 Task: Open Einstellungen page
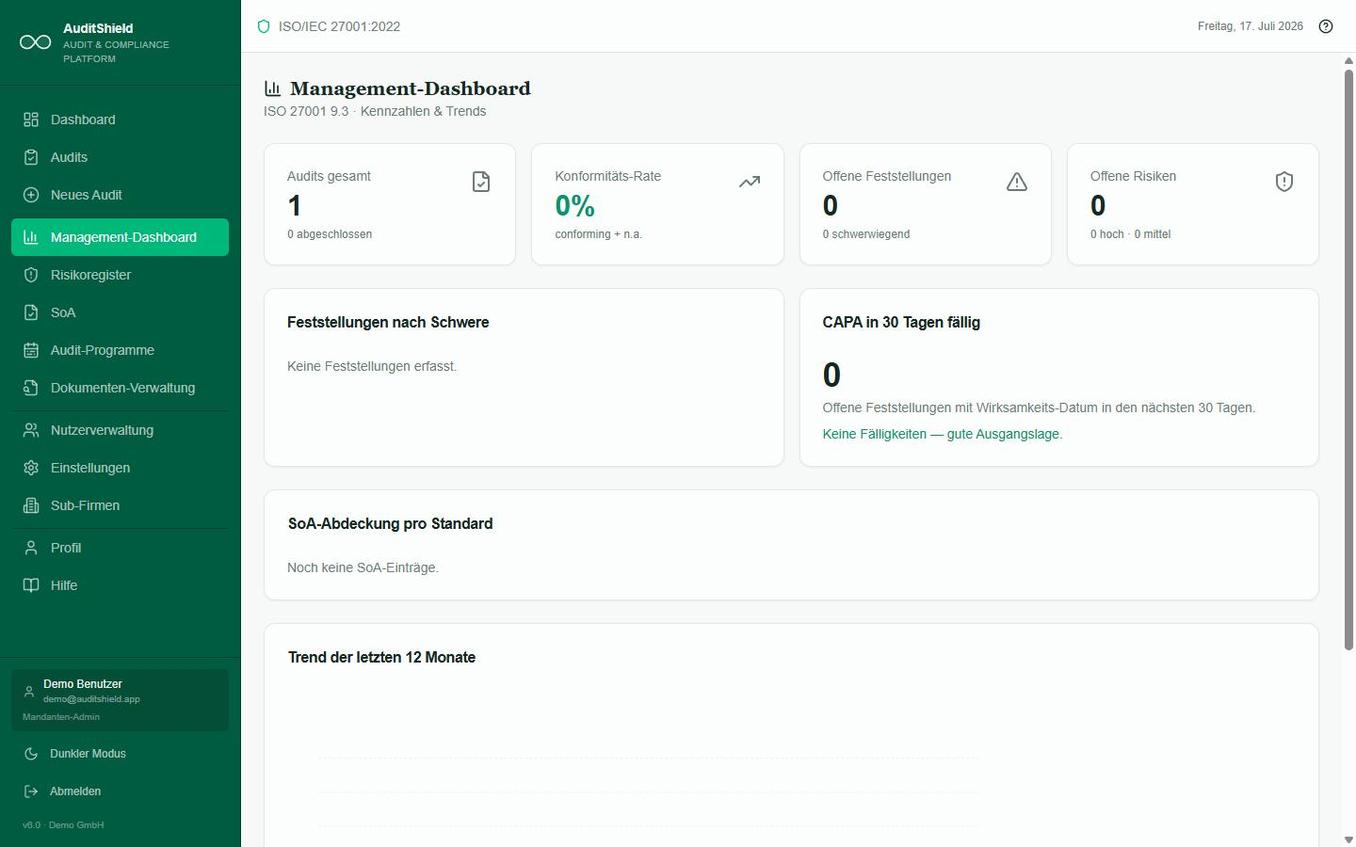click(x=120, y=468)
